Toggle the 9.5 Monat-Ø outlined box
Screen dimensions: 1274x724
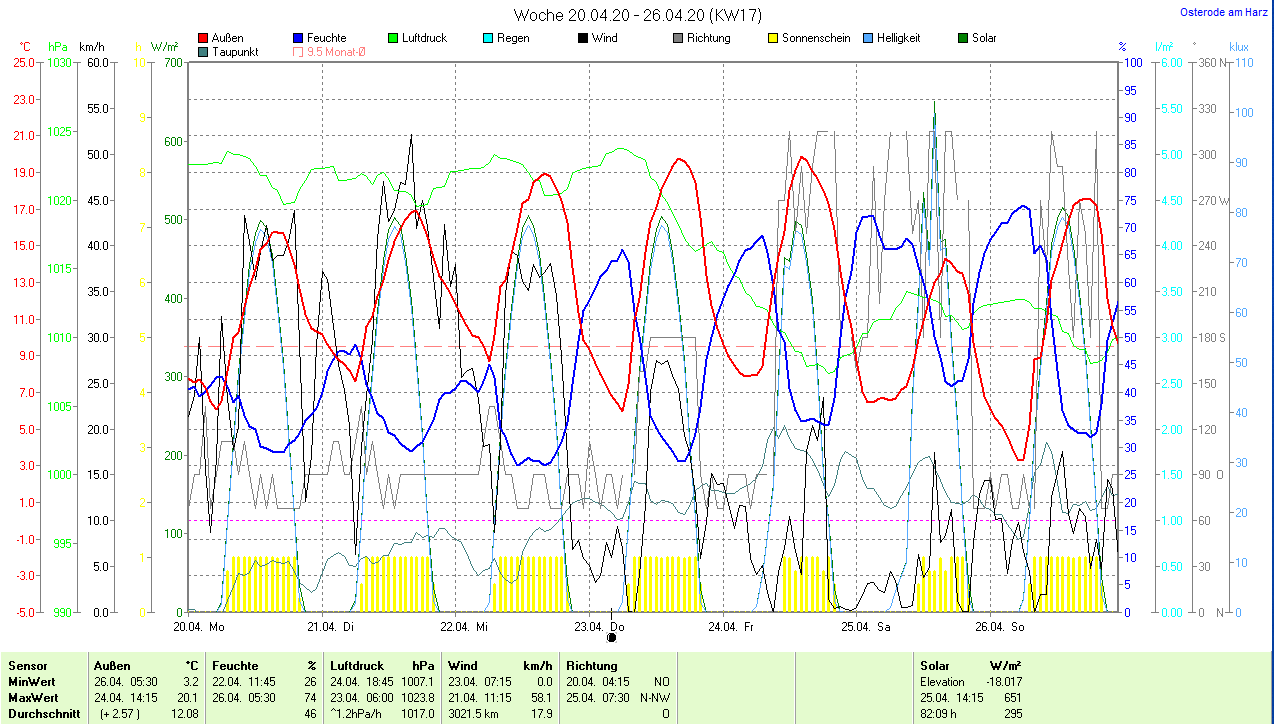[299, 52]
